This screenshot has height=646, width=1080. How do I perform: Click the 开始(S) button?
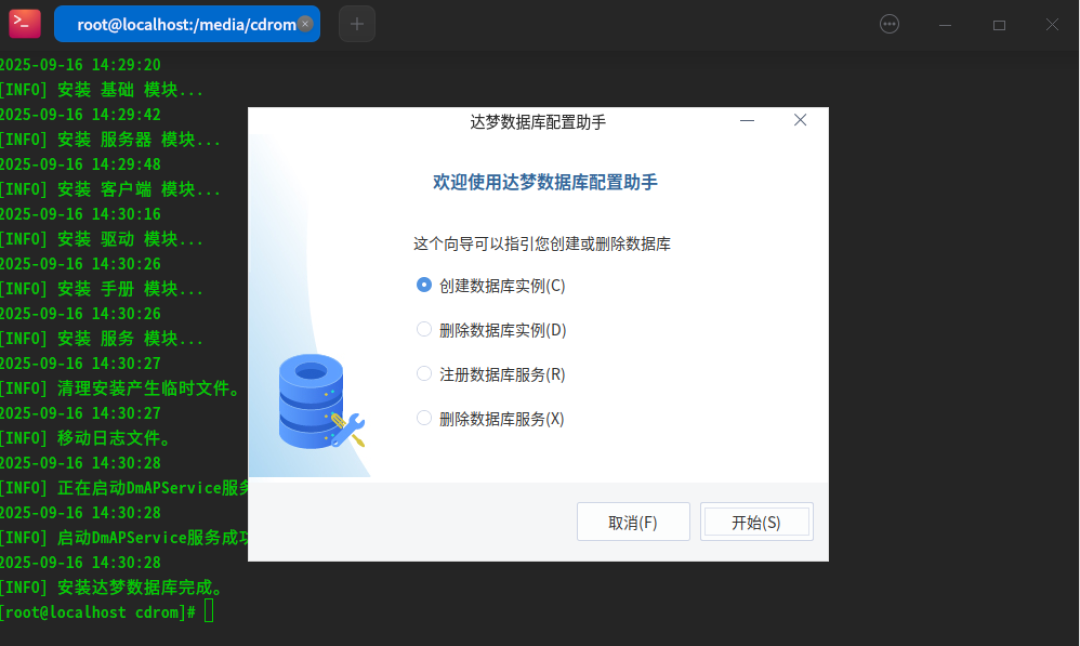point(756,522)
